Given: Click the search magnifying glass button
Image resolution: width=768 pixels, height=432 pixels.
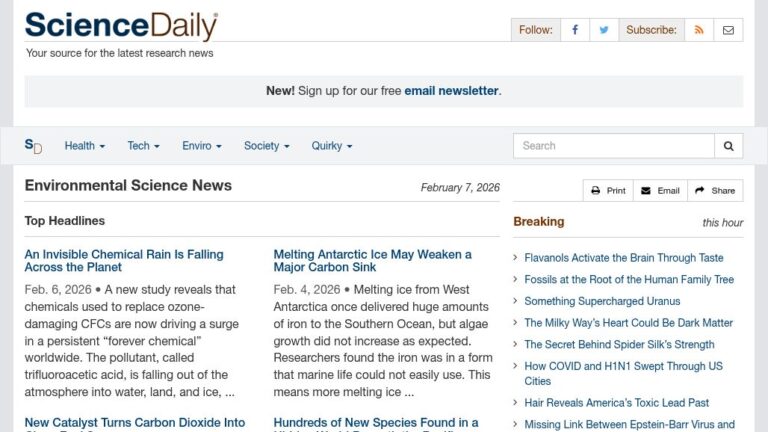Looking at the screenshot, I should pyautogui.click(x=729, y=146).
